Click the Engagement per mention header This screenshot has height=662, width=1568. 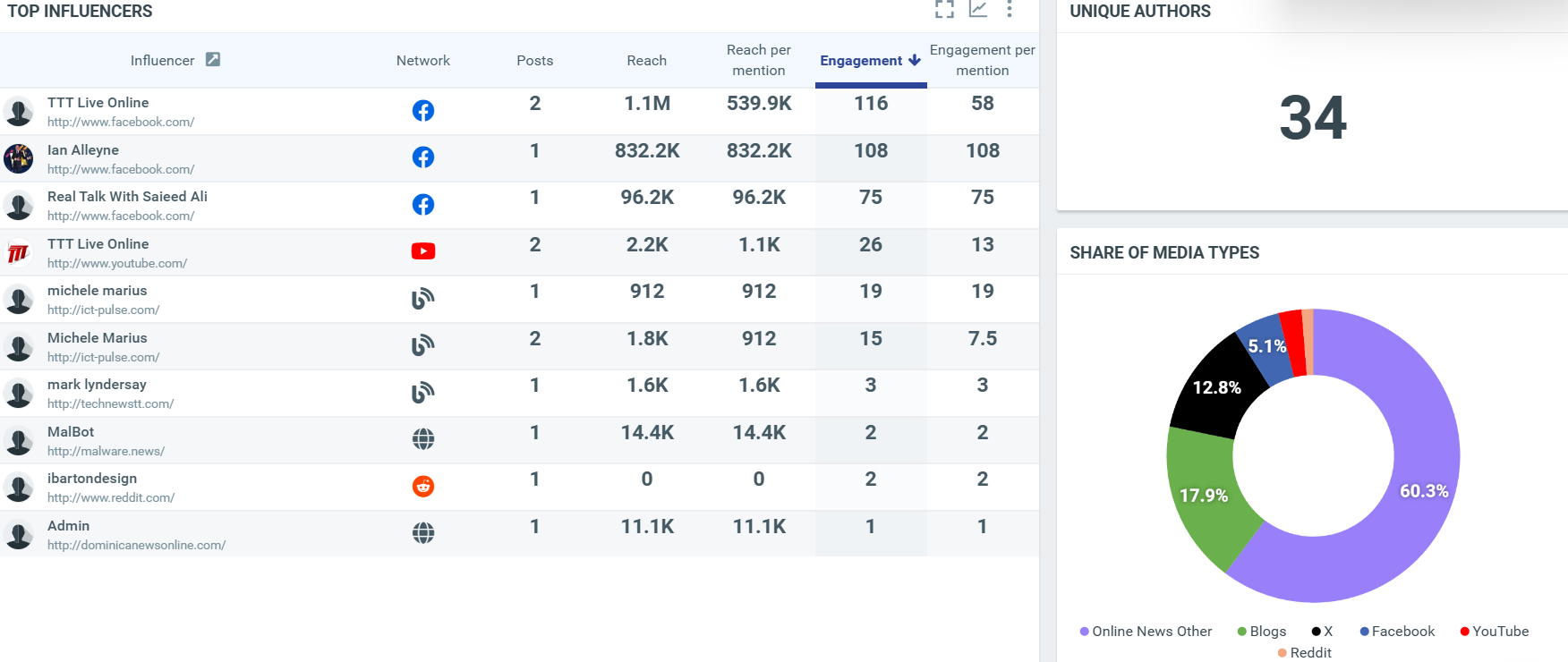coord(982,61)
